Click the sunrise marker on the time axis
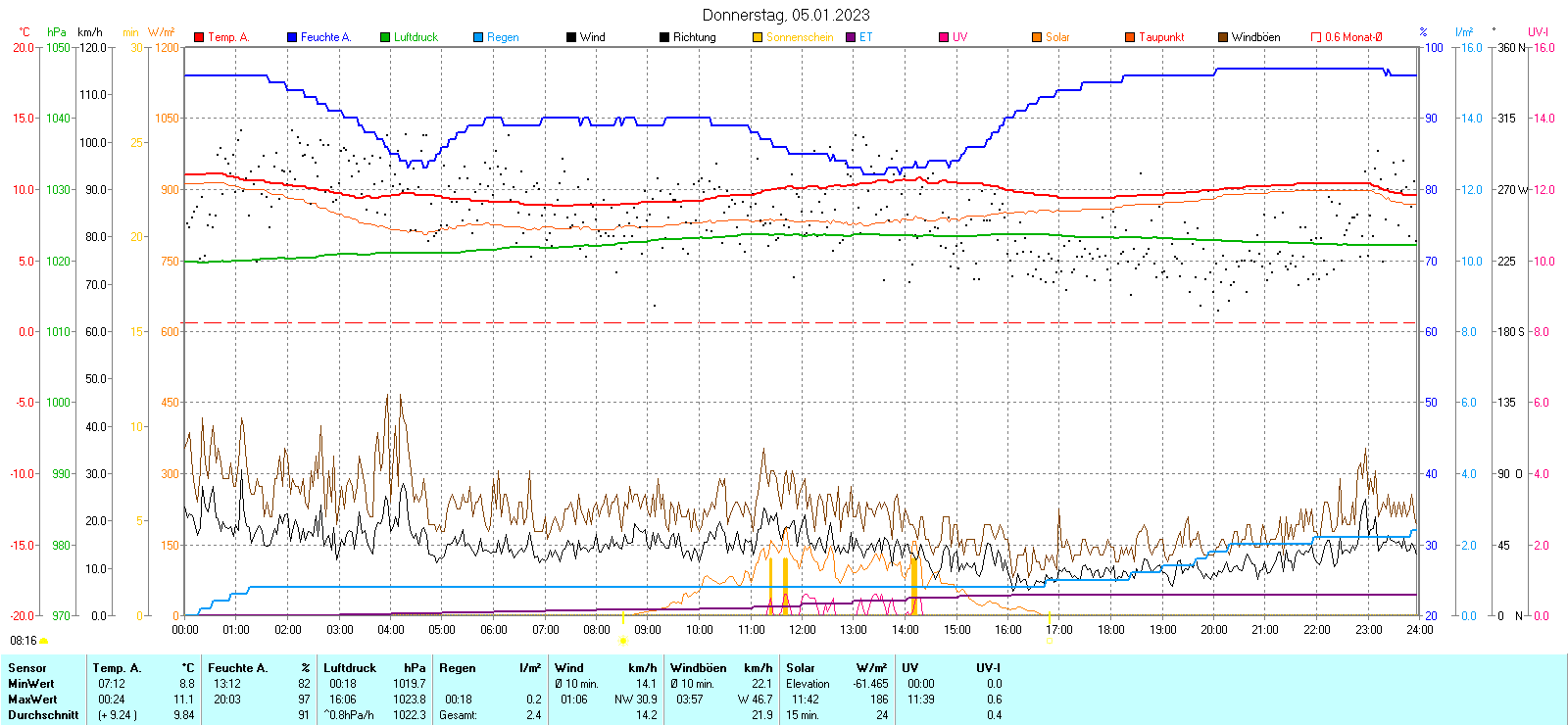 (623, 641)
